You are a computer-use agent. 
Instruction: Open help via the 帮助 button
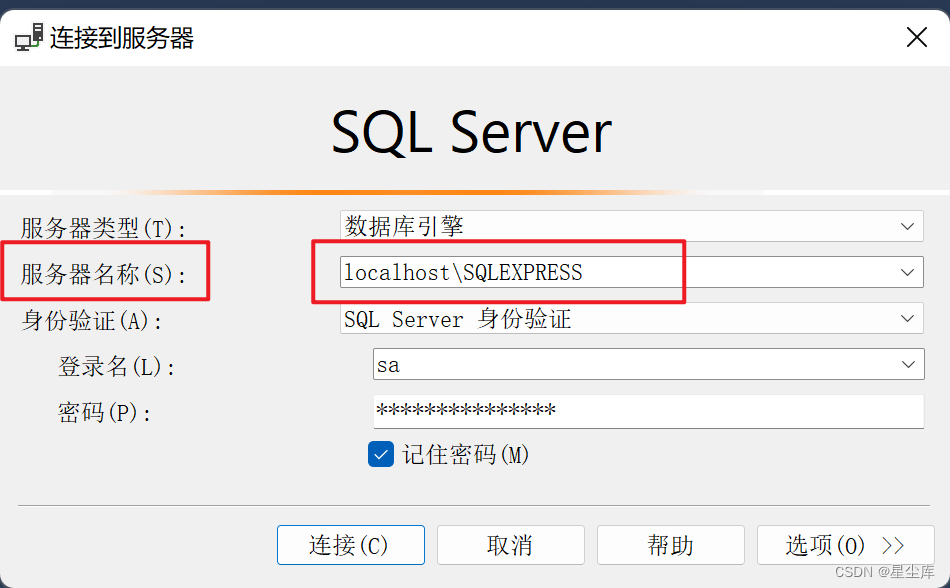click(x=670, y=545)
